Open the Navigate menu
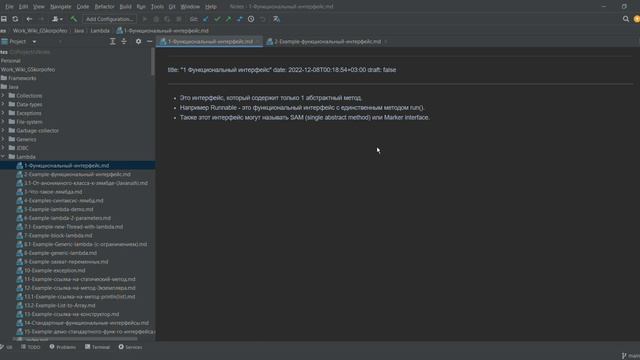 60,7
